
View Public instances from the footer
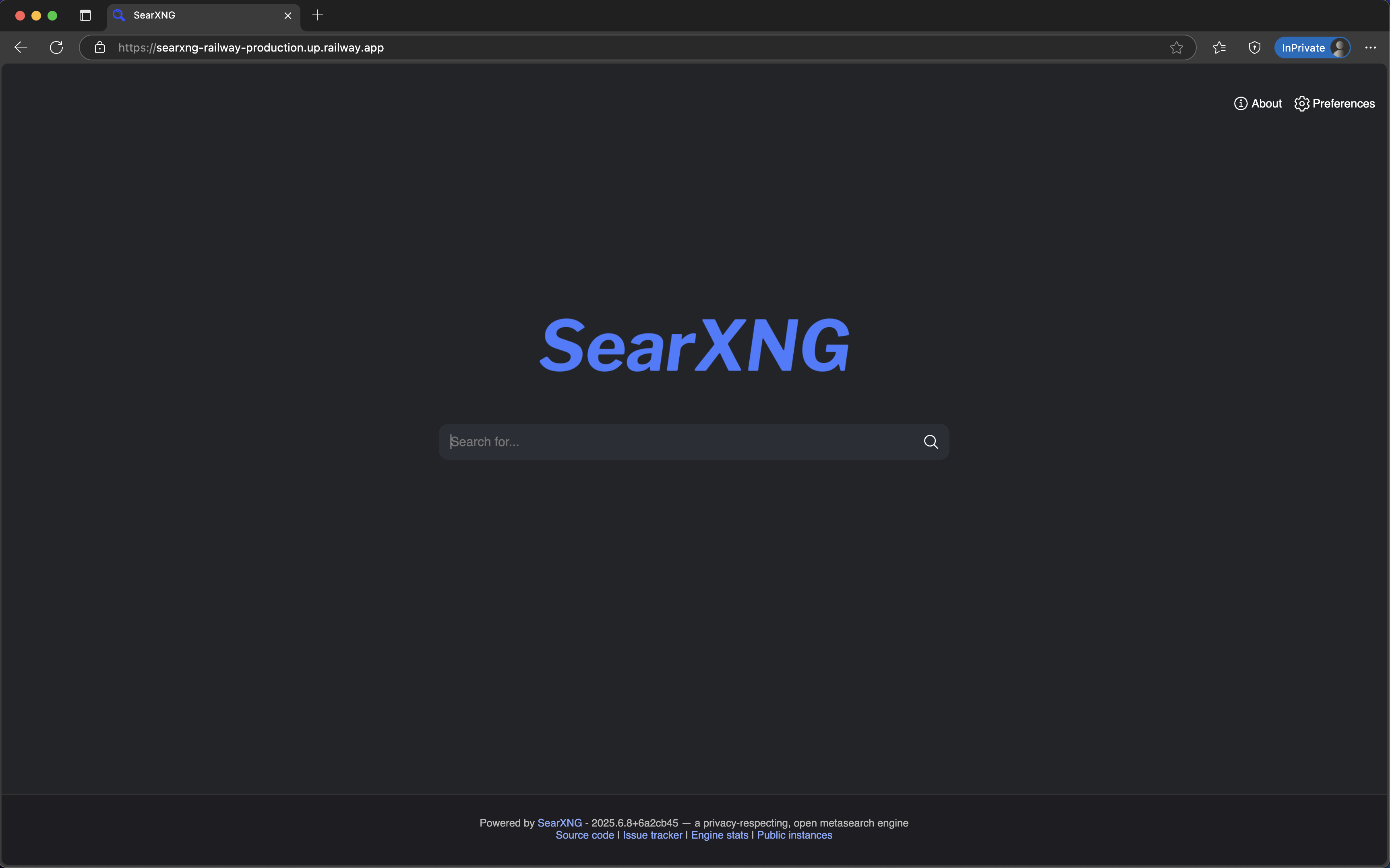point(794,835)
